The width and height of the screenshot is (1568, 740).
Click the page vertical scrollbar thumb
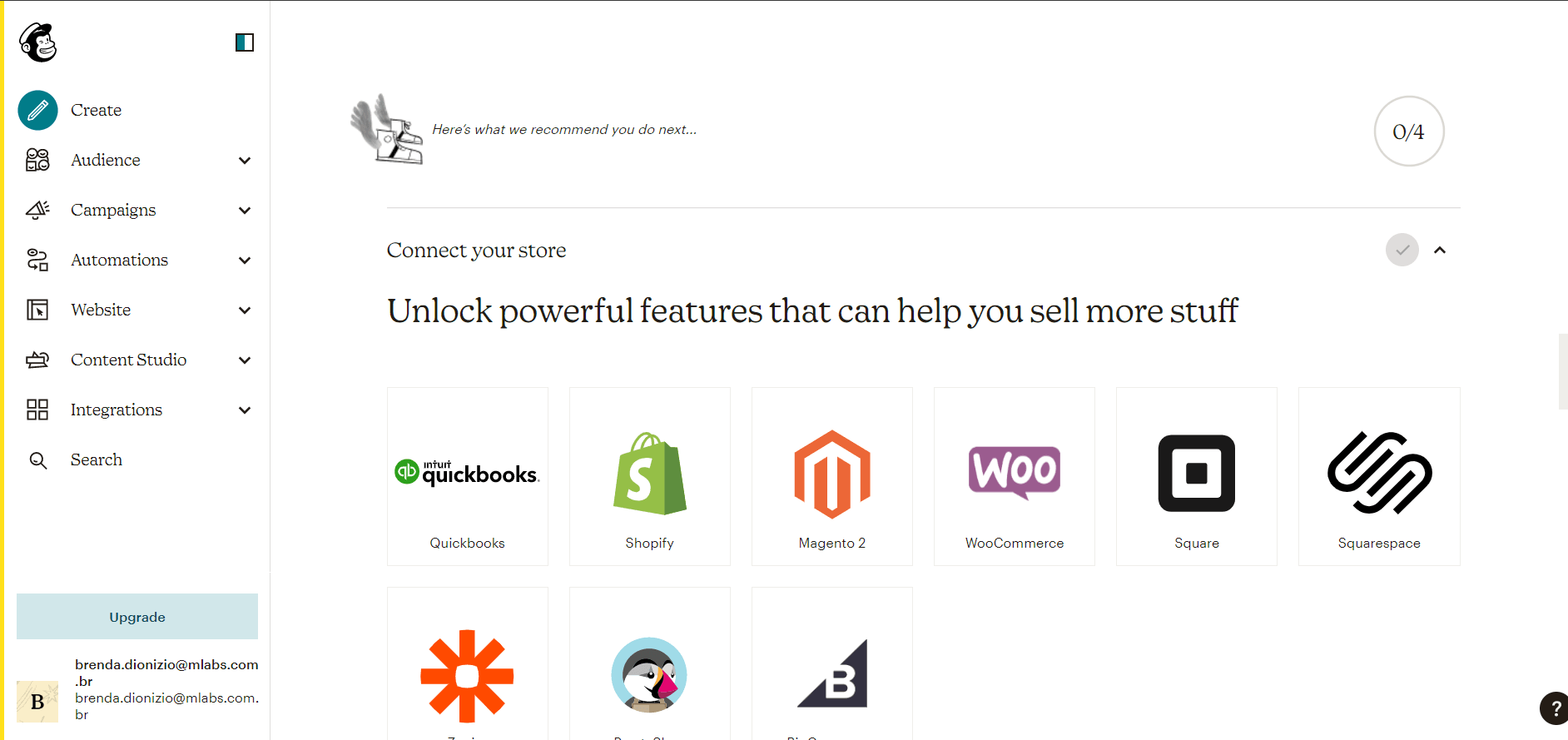point(1563,371)
